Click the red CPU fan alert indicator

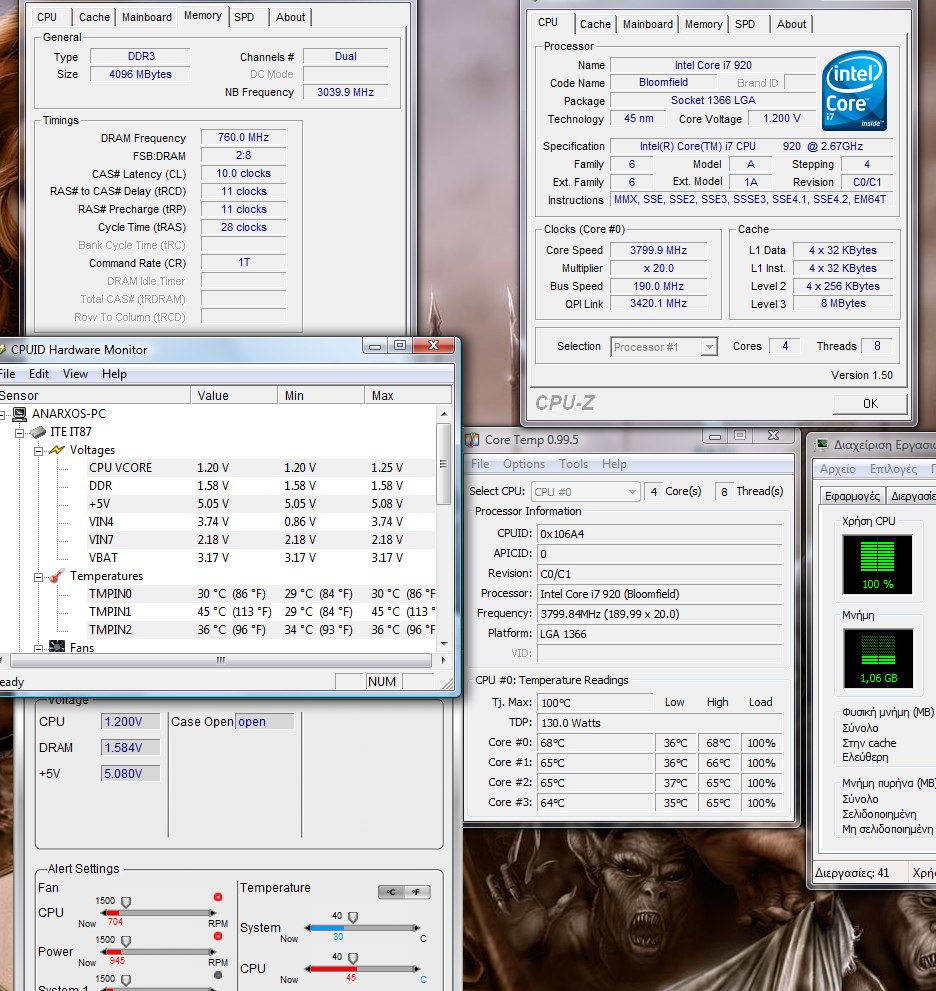pyautogui.click(x=217, y=897)
